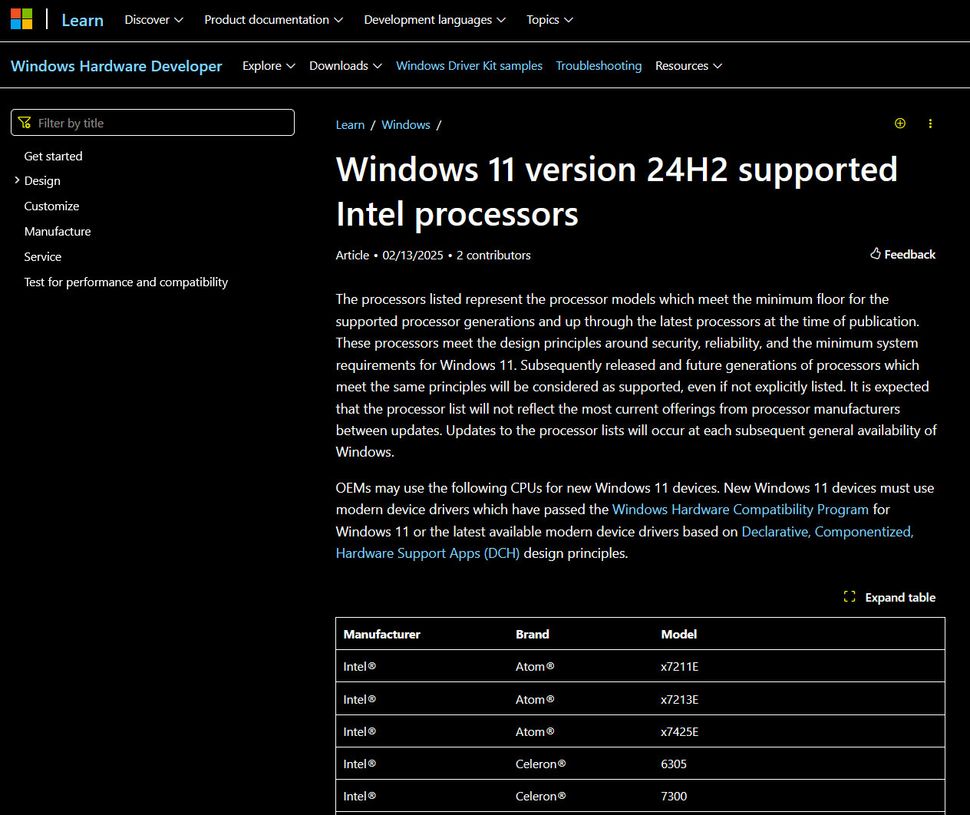This screenshot has width=970, height=815.
Task: Click the filter funnel icon in search box
Action: coord(24,122)
